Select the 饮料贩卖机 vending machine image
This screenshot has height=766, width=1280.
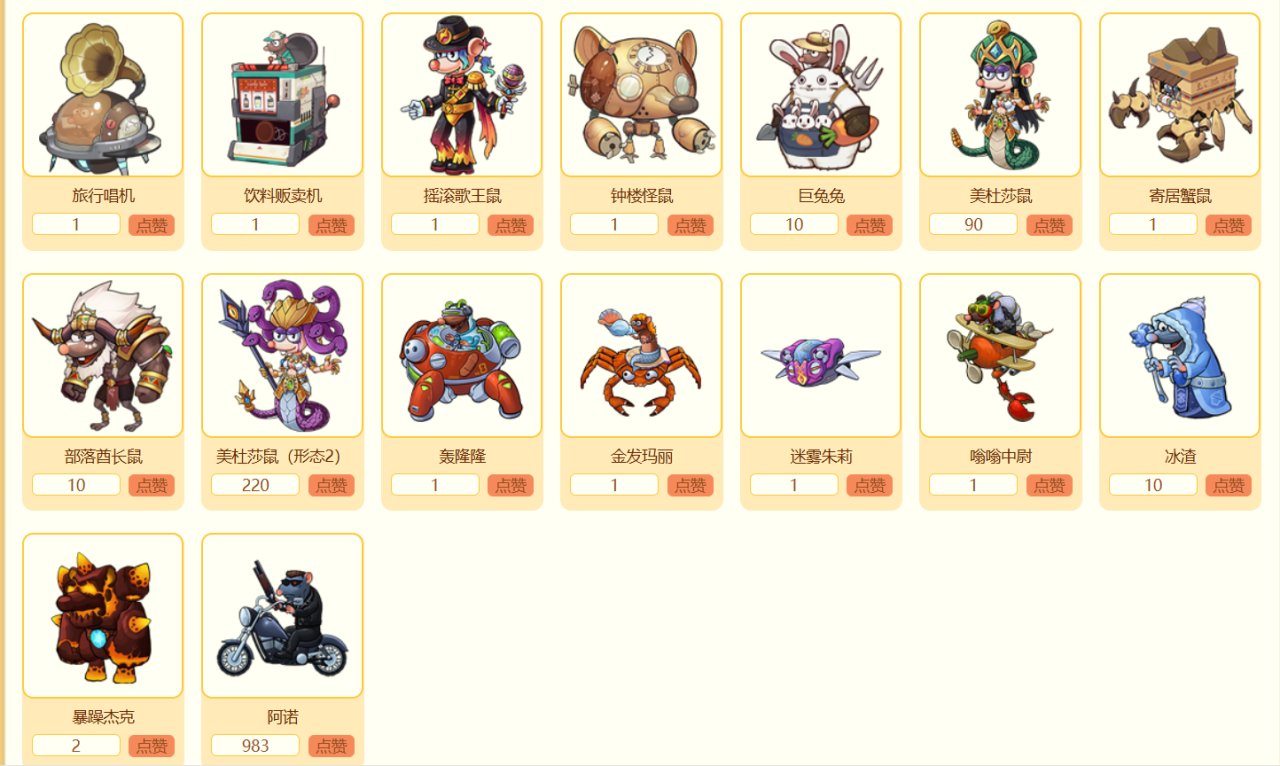point(282,95)
